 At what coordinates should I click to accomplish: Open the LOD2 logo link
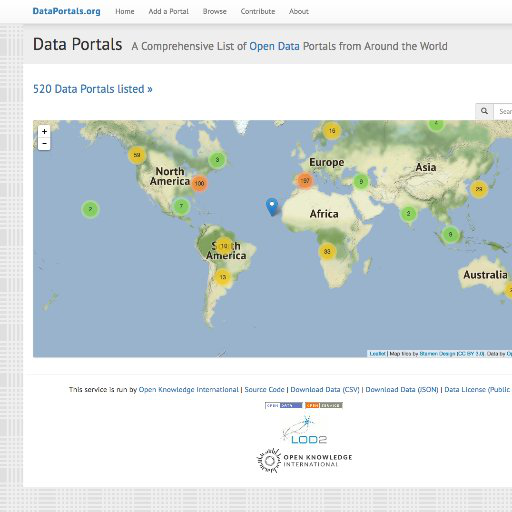click(304, 430)
